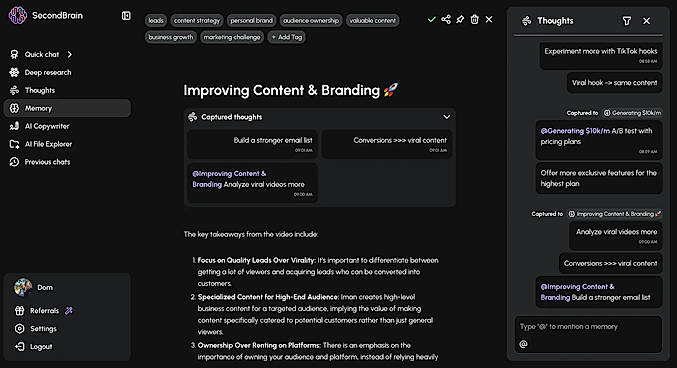Close the Thoughts panel

coord(646,21)
